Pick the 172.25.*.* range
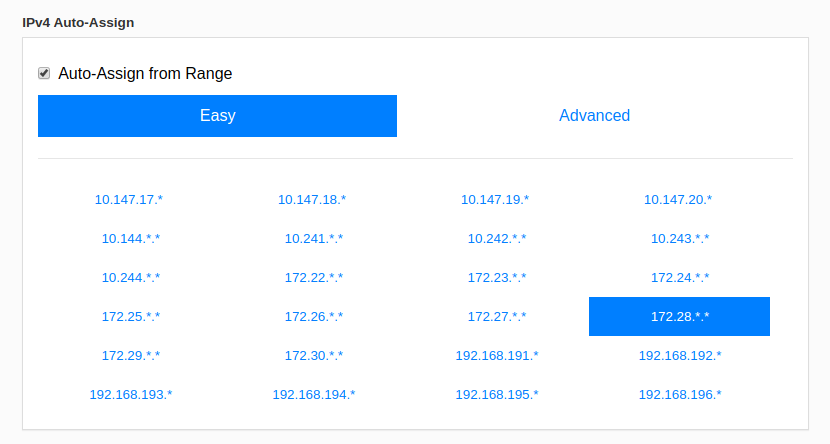The height and width of the screenshot is (444, 830). (131, 316)
